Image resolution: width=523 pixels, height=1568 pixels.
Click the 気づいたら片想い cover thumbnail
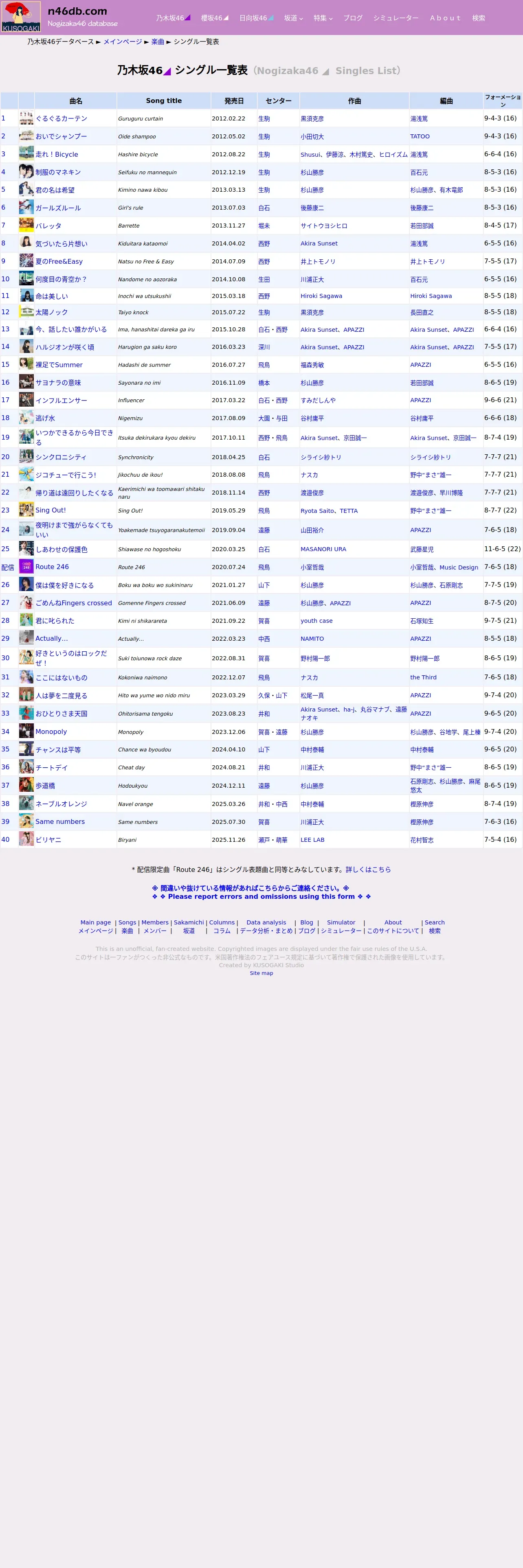(x=26, y=243)
